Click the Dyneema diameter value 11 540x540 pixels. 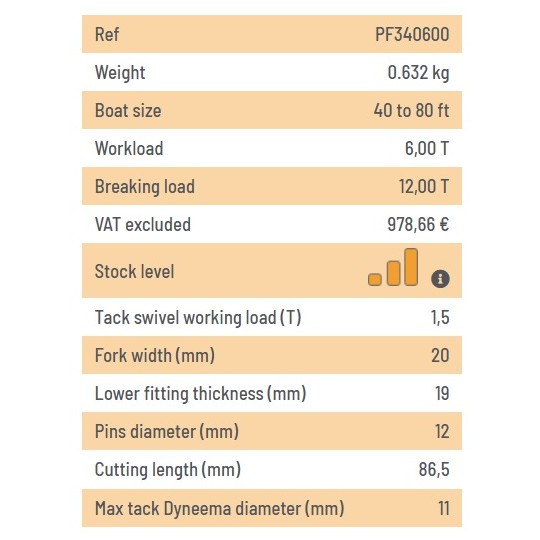(444, 508)
